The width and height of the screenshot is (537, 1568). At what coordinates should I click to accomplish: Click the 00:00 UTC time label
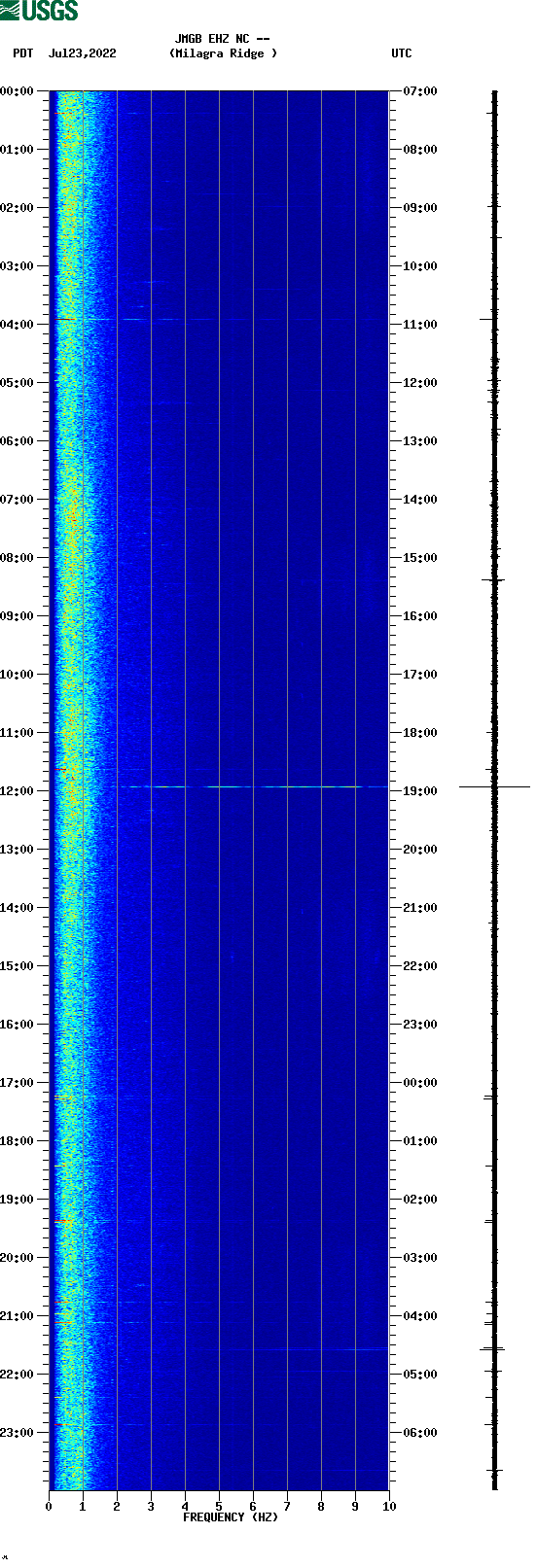pyautogui.click(x=419, y=1083)
